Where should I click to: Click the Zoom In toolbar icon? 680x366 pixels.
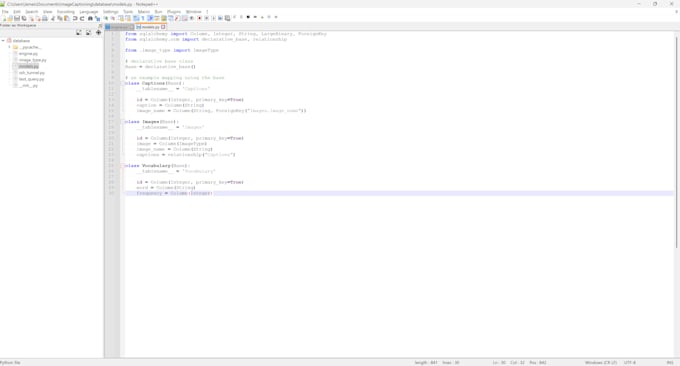[106, 18]
